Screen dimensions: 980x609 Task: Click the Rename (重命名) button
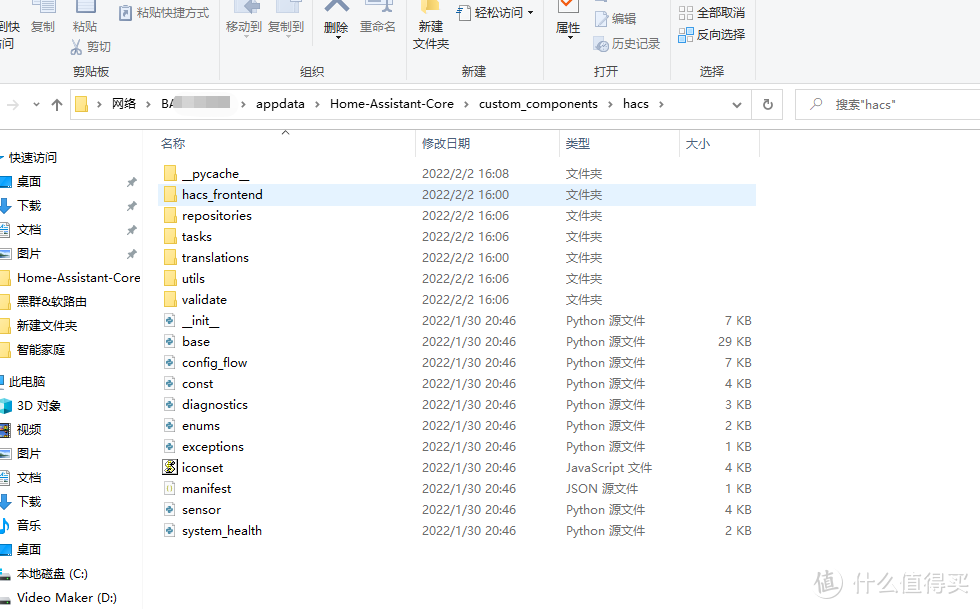(x=378, y=19)
